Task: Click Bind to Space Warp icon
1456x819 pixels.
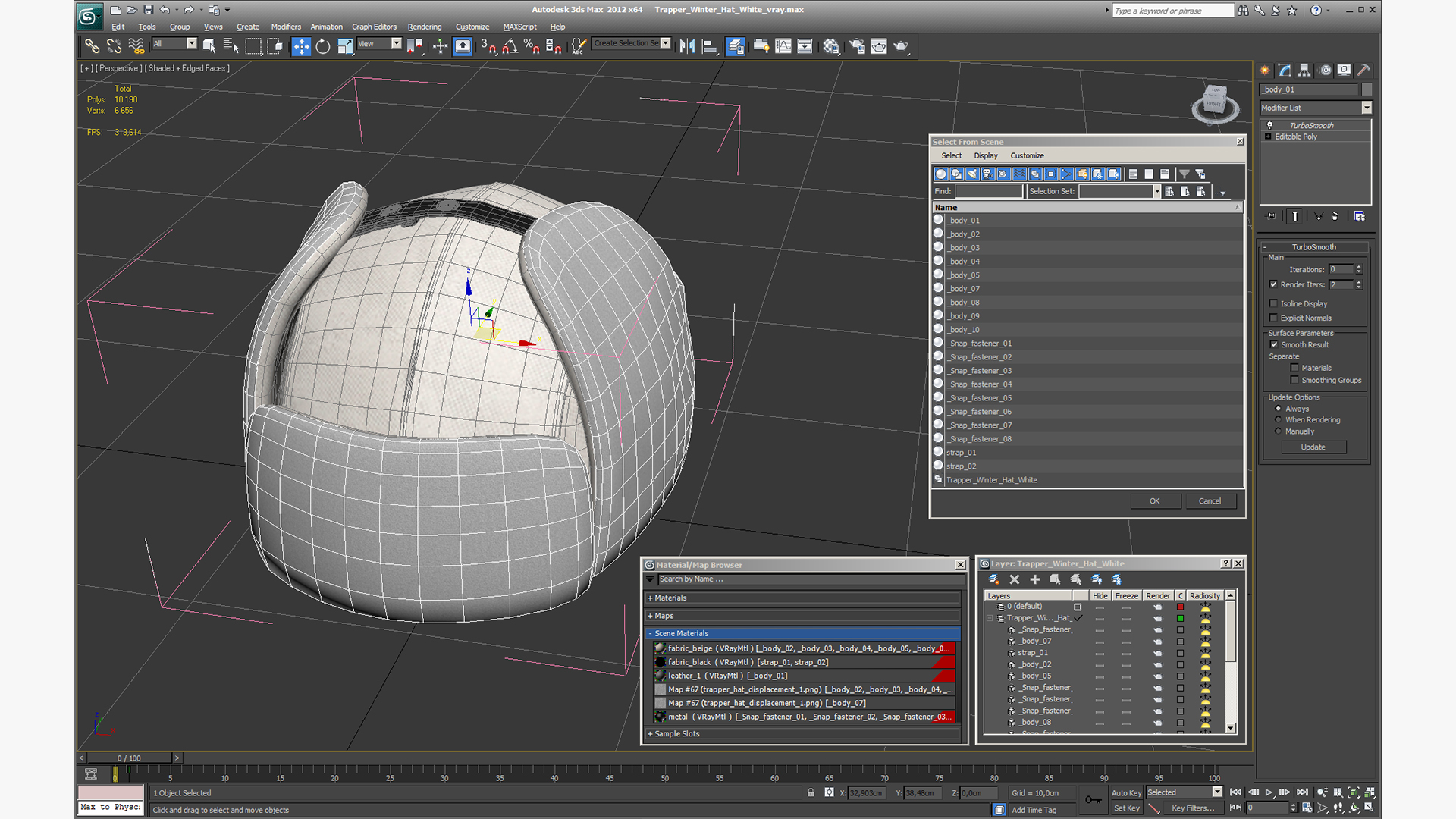Action: [136, 46]
